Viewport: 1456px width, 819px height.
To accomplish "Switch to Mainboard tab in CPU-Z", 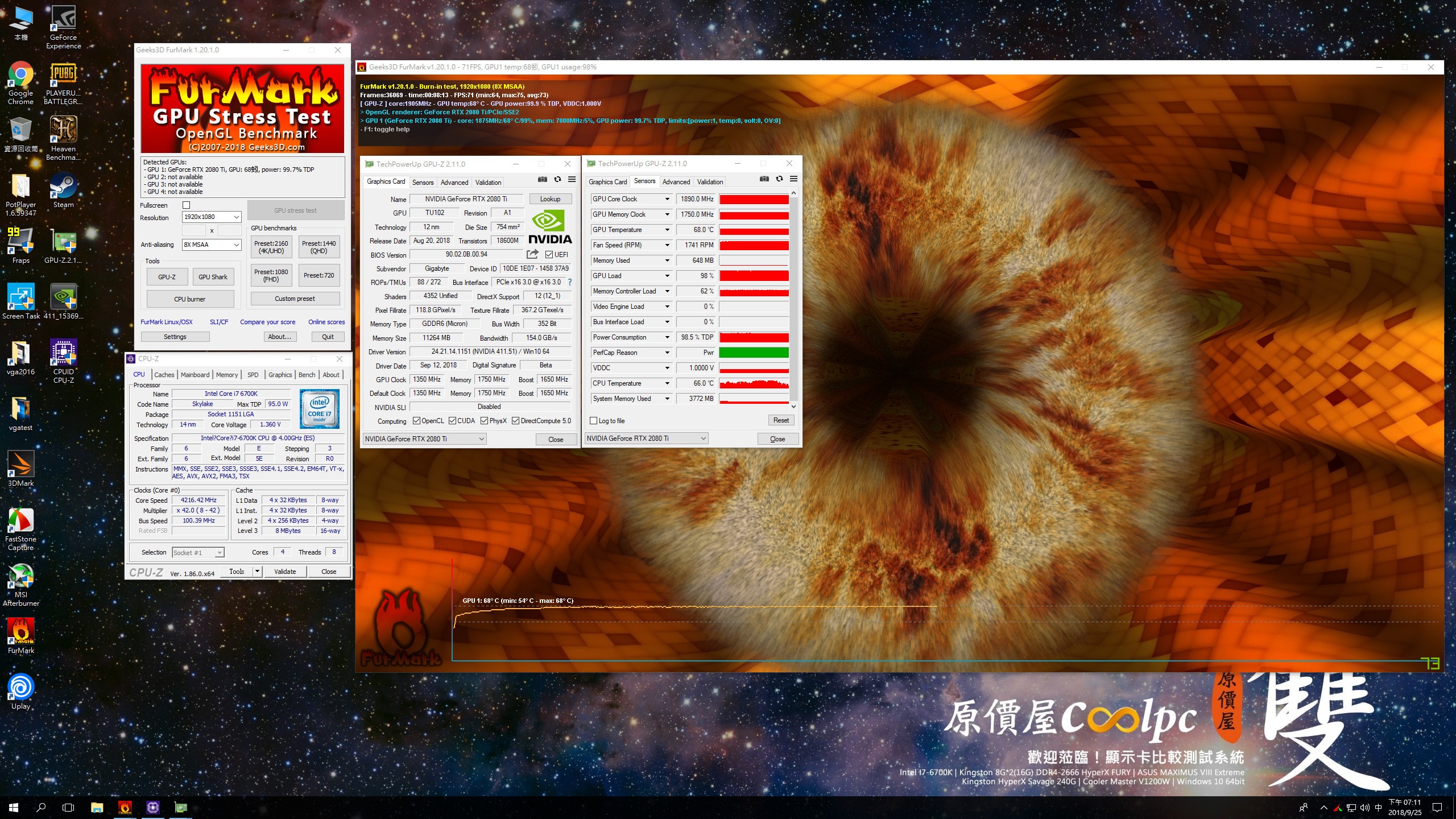I will (x=195, y=375).
